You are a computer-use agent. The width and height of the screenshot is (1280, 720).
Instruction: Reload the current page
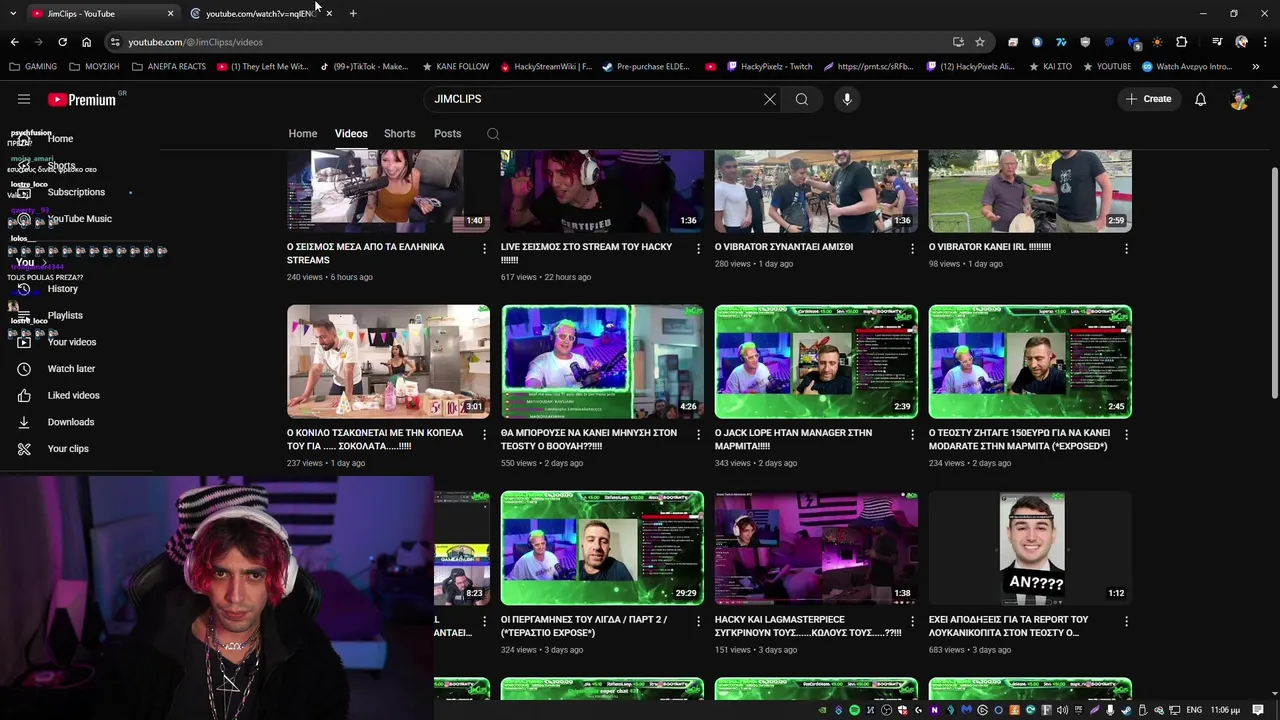[x=62, y=42]
